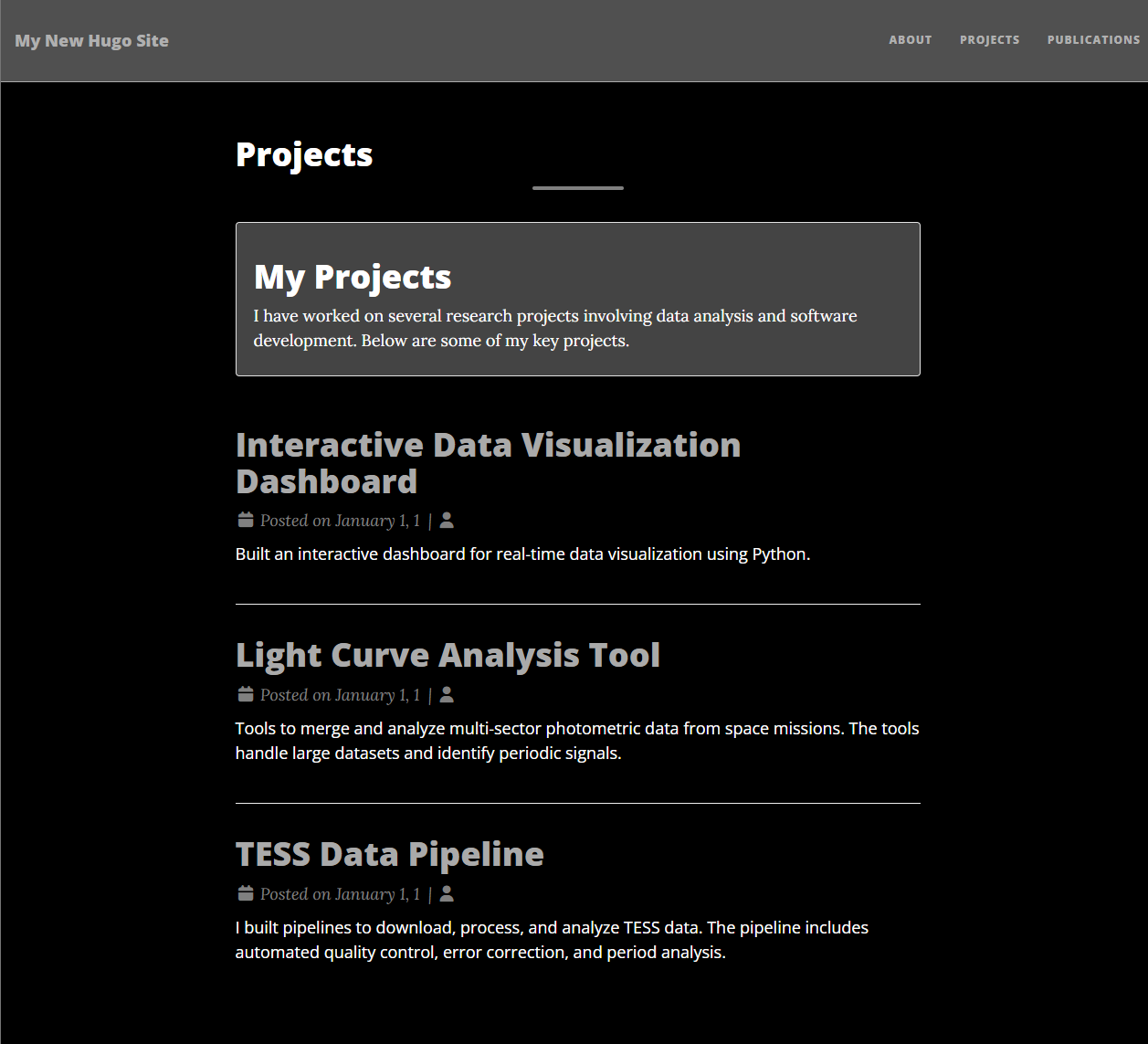
Task: Select the author icon under Light Curve Analysis Tool
Action: click(x=447, y=695)
